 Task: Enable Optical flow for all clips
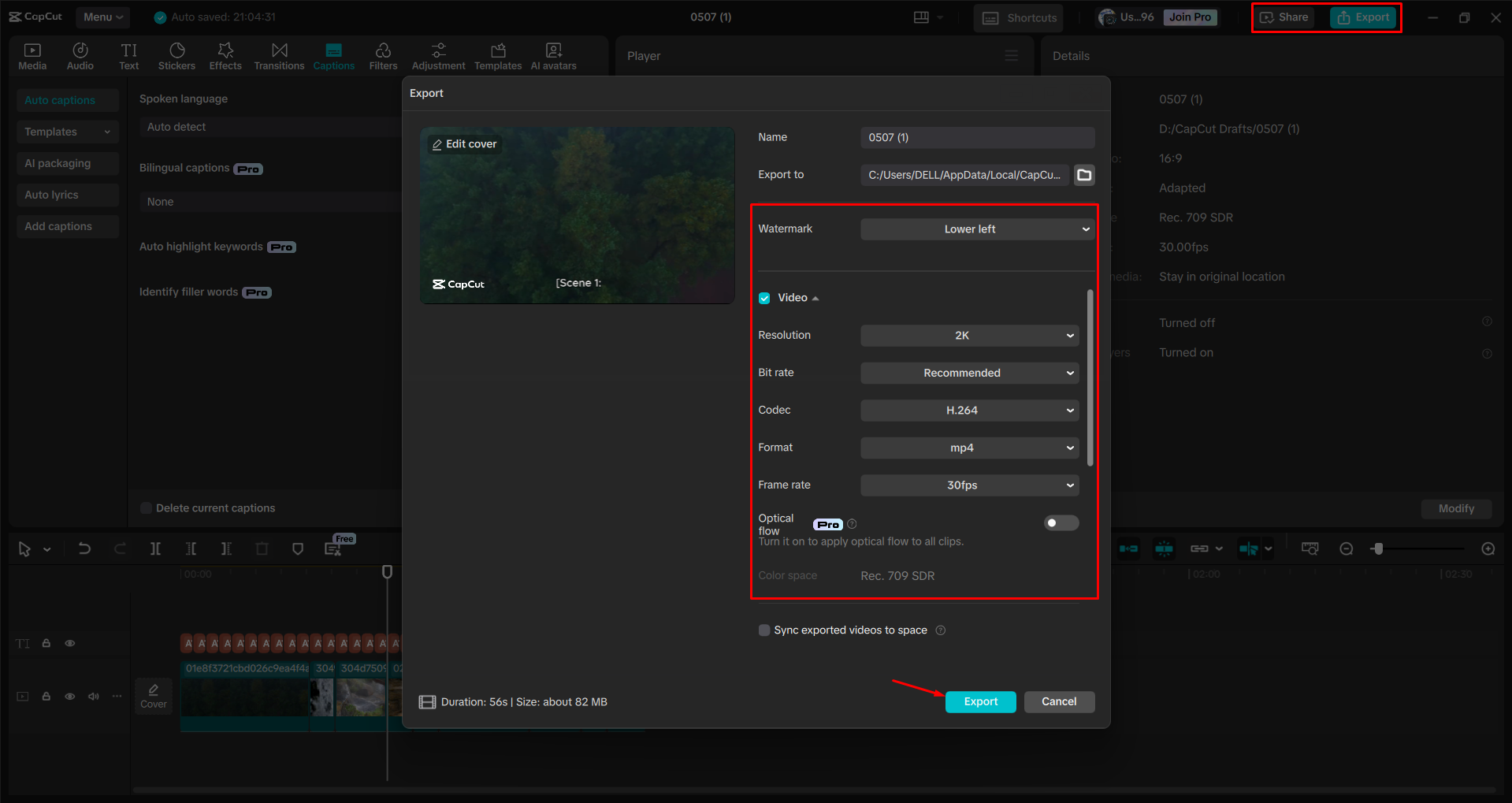pyautogui.click(x=1061, y=522)
